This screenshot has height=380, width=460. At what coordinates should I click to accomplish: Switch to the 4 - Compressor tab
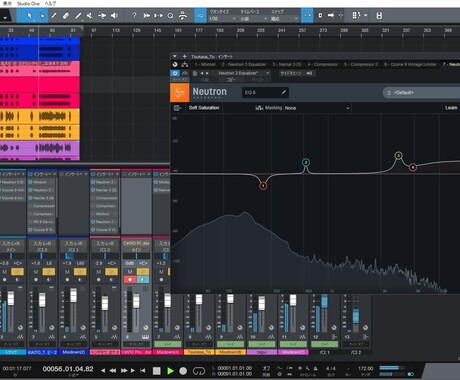(x=322, y=64)
